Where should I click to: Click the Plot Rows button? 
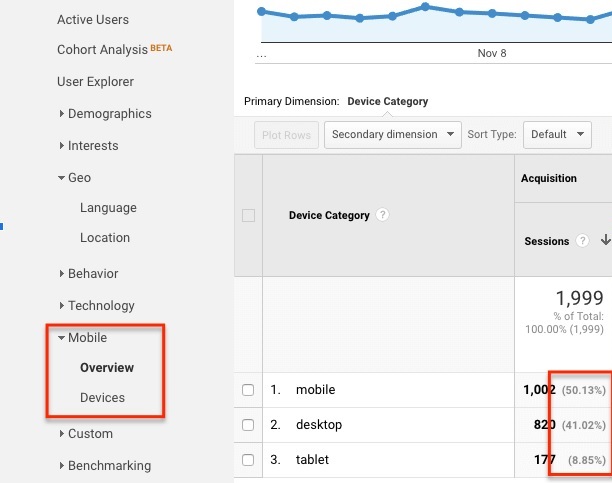(x=287, y=135)
